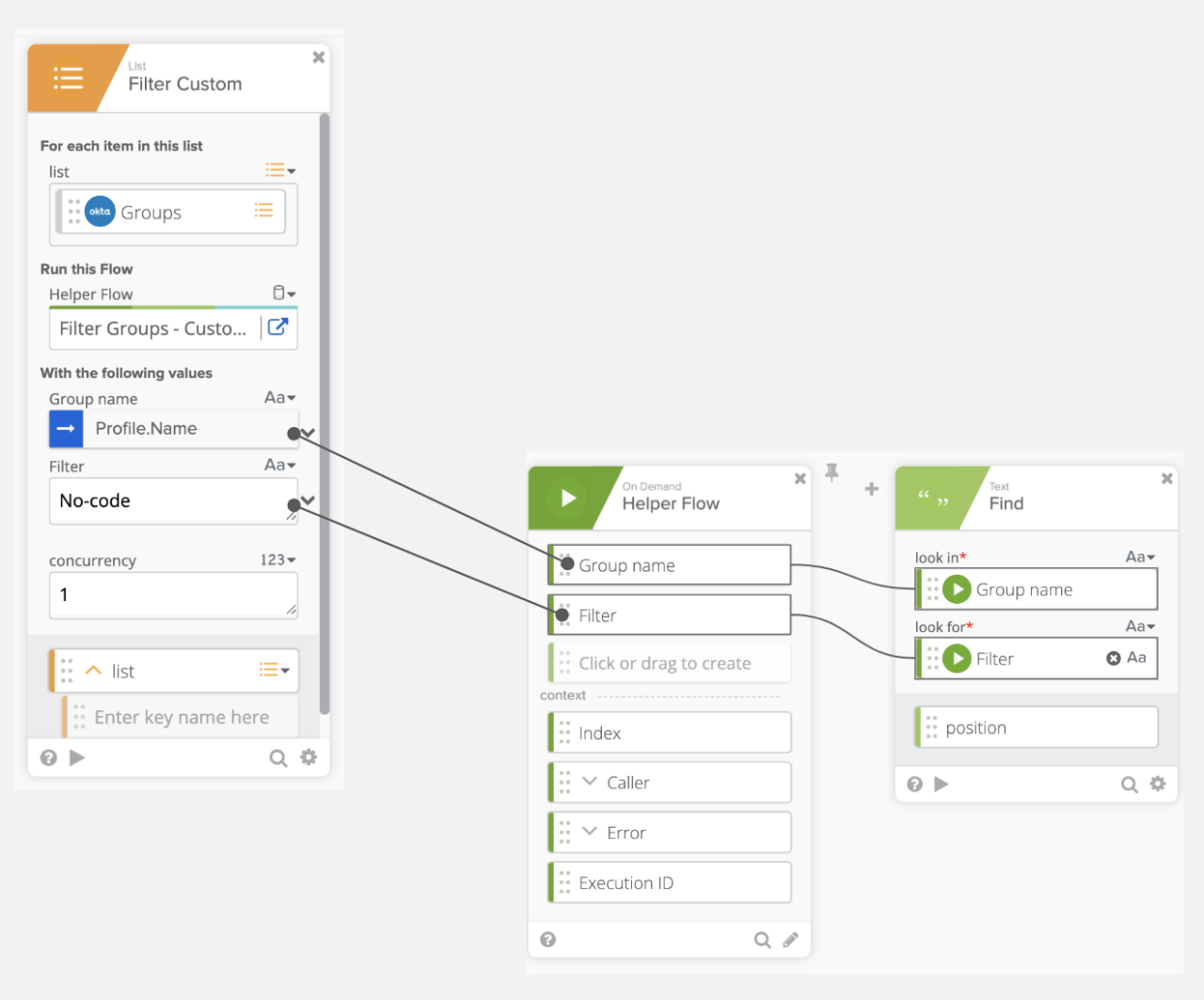Viewport: 1204px width, 1000px height.
Task: Click search icon on Filter Custom card
Action: pyautogui.click(x=278, y=757)
